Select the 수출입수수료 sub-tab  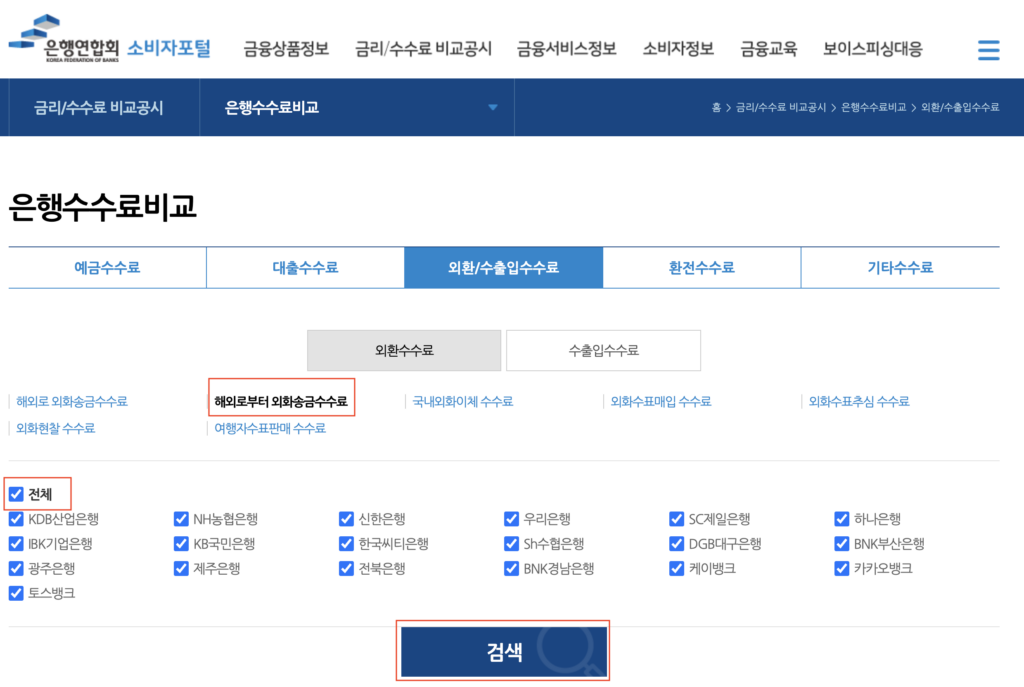coord(603,350)
